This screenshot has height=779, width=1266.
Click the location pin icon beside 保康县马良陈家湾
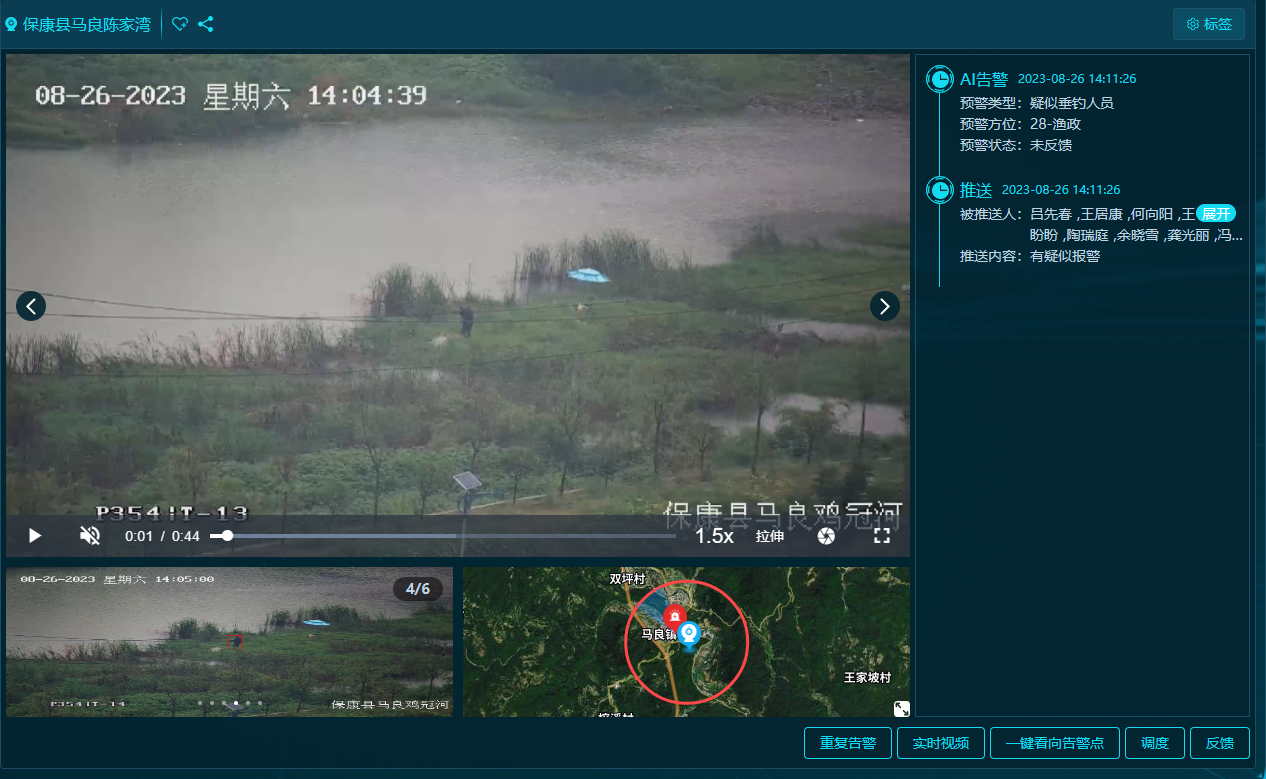12,25
